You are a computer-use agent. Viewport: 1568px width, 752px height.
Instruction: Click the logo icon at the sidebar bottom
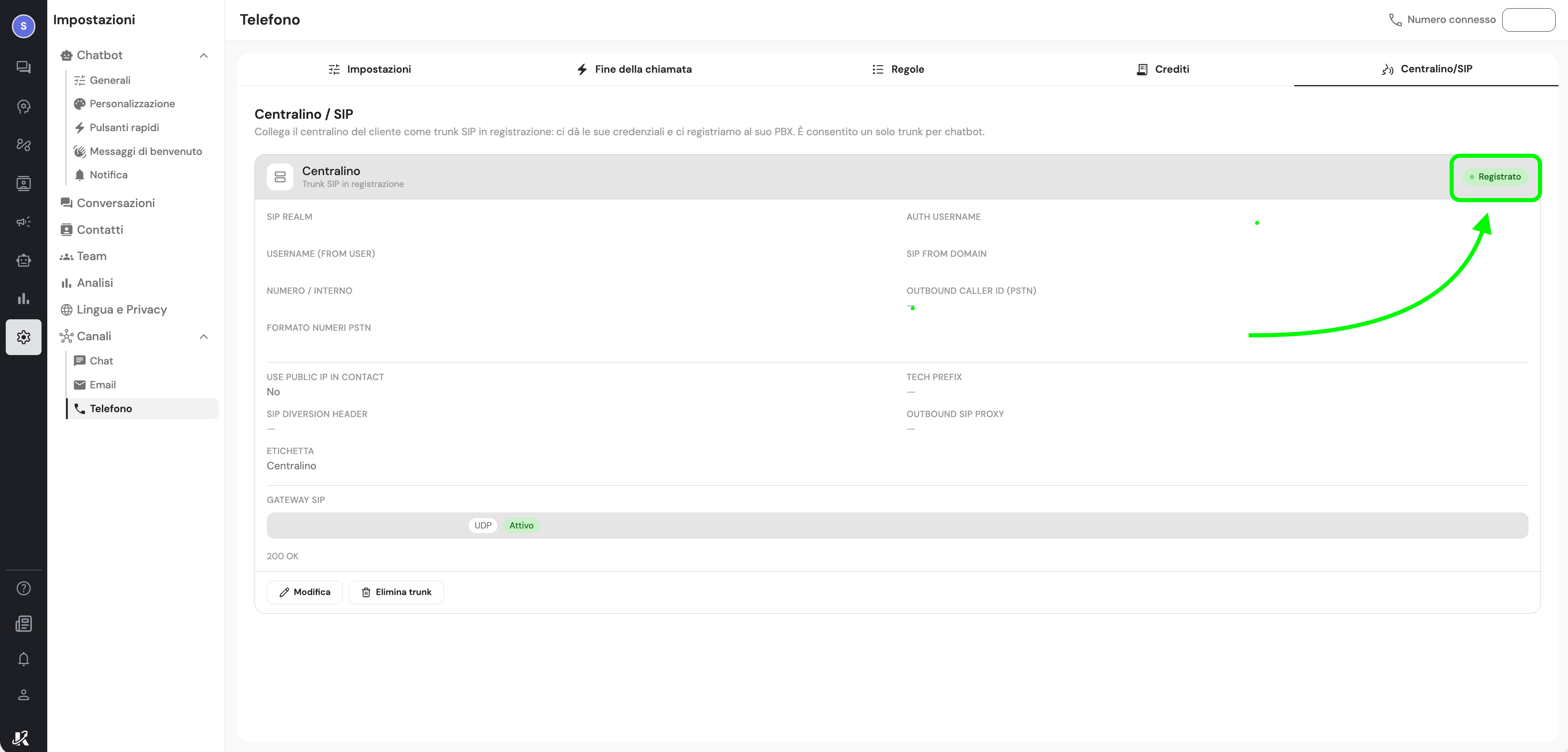pyautogui.click(x=21, y=737)
